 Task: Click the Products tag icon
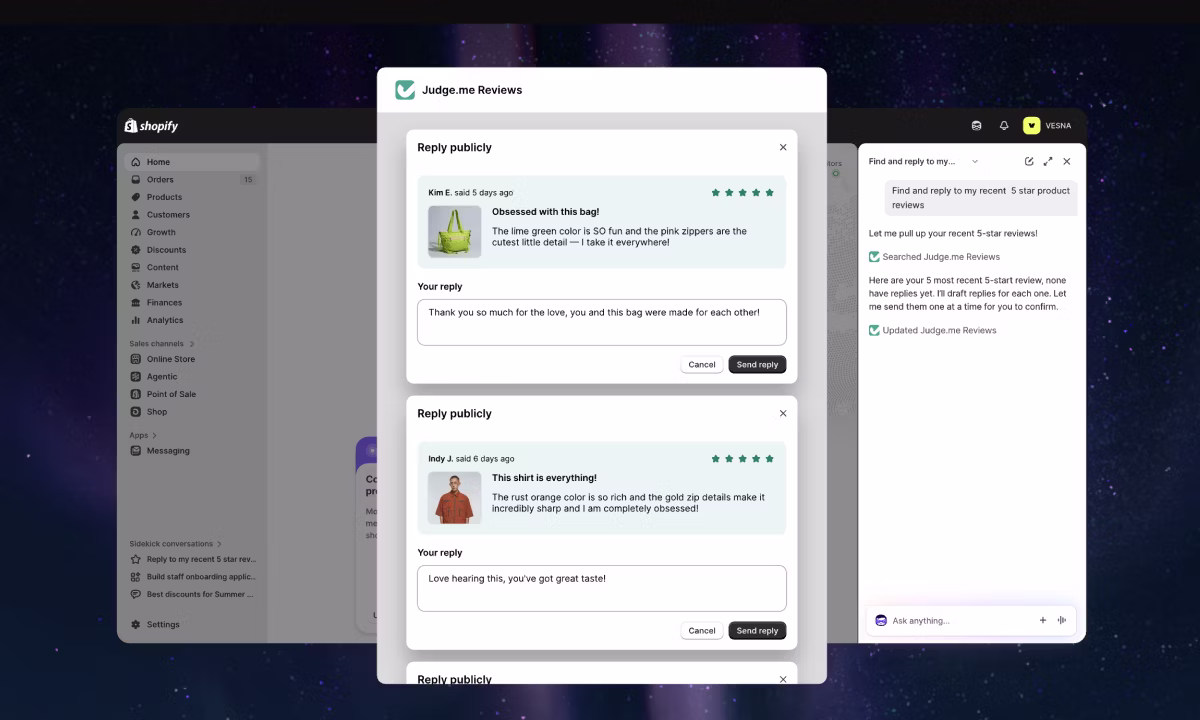point(136,197)
